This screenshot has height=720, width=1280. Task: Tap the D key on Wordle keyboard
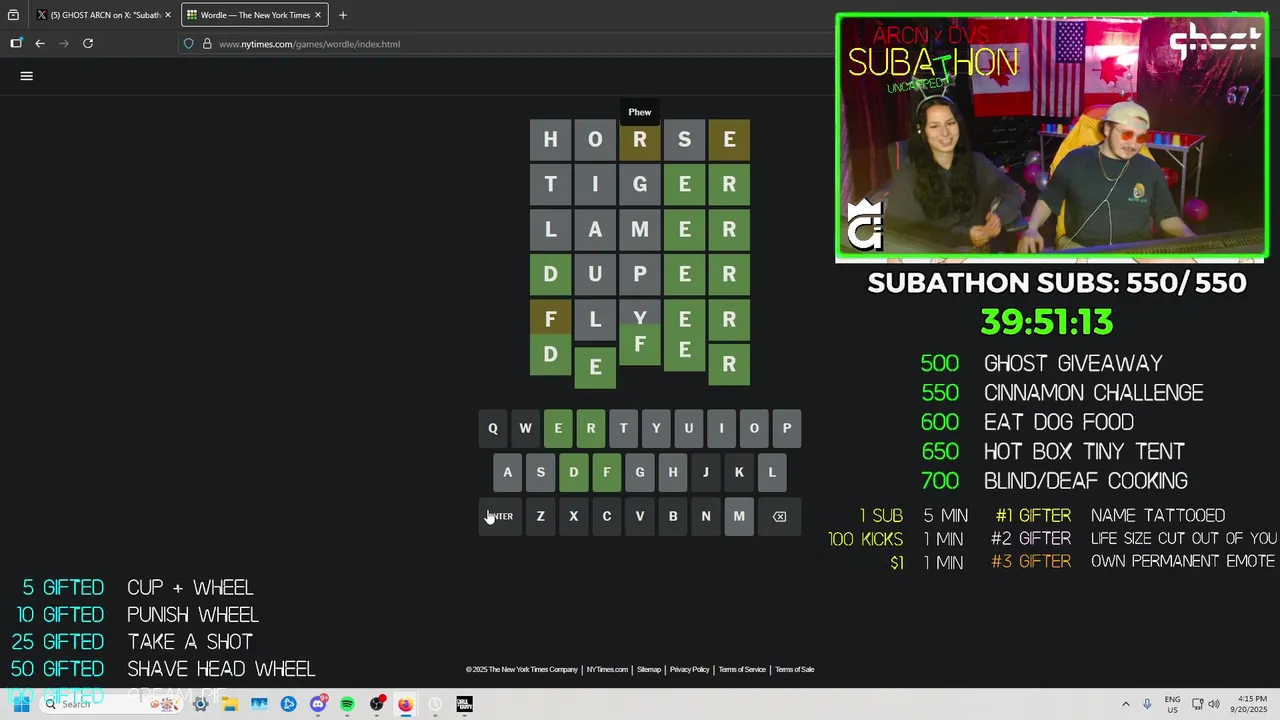point(574,472)
